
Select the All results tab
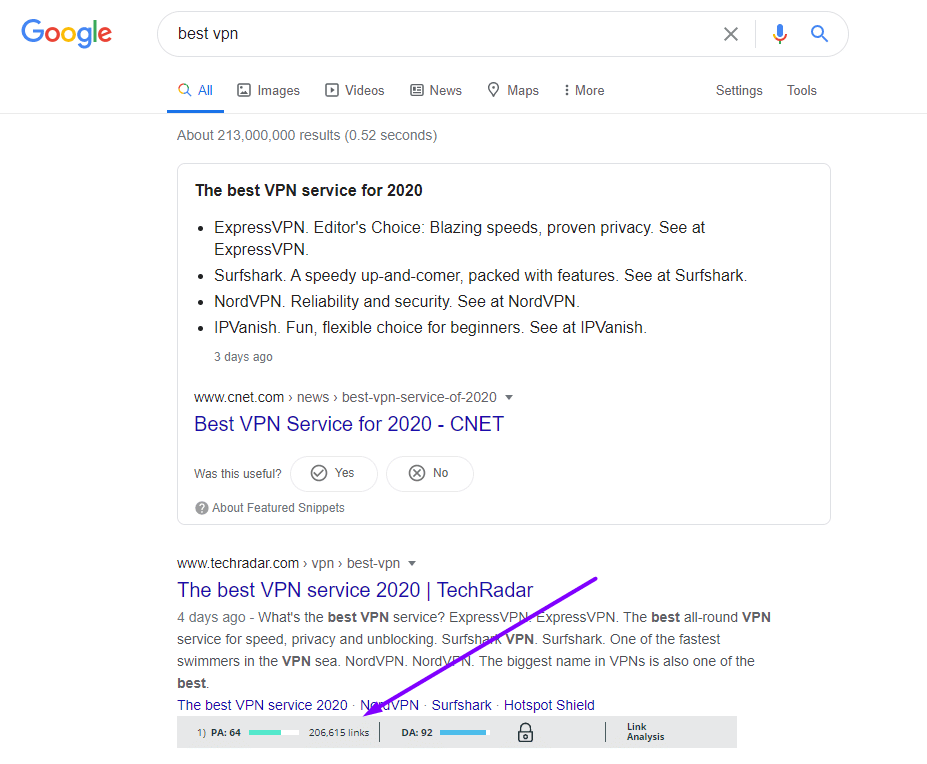195,90
